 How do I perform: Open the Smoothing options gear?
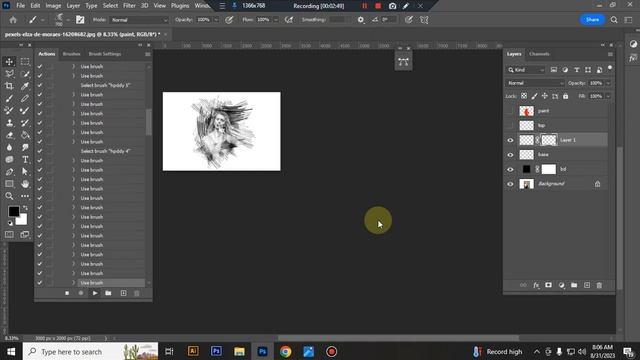tap(360, 20)
